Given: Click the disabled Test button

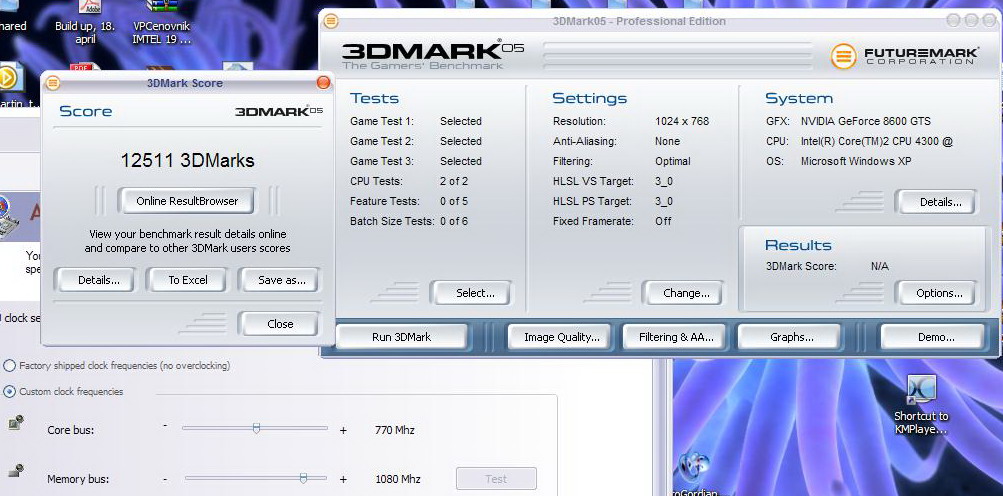Looking at the screenshot, I should [x=496, y=479].
